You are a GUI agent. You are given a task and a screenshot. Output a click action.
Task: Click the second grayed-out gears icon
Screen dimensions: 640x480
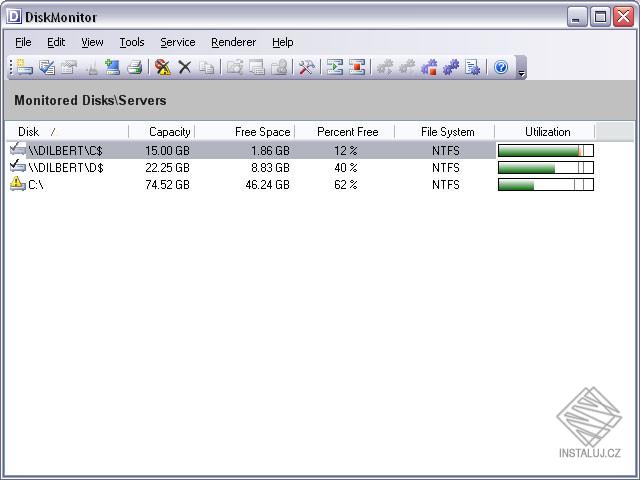point(407,67)
